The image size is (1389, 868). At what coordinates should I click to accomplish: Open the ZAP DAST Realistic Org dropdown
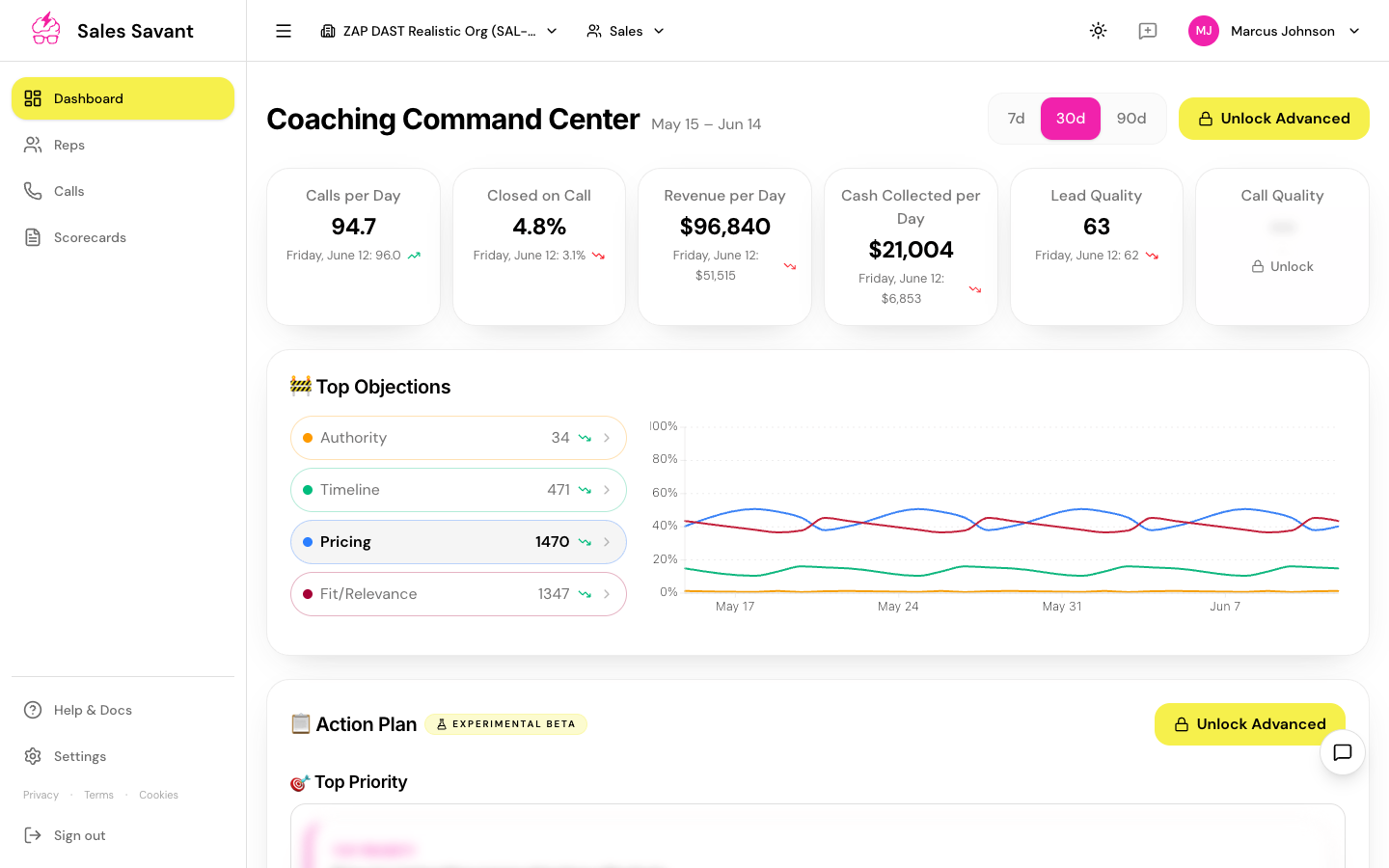click(440, 31)
